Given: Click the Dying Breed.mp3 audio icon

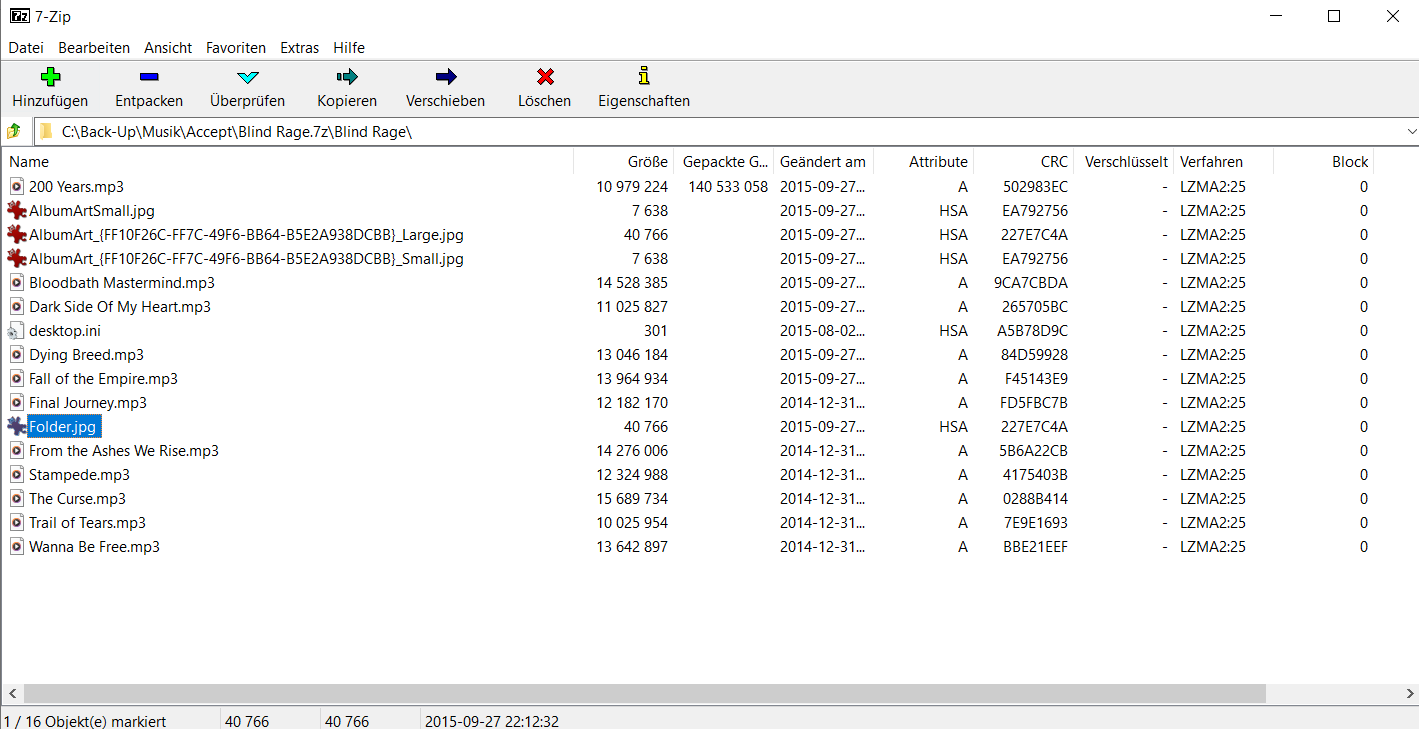Looking at the screenshot, I should click(17, 355).
